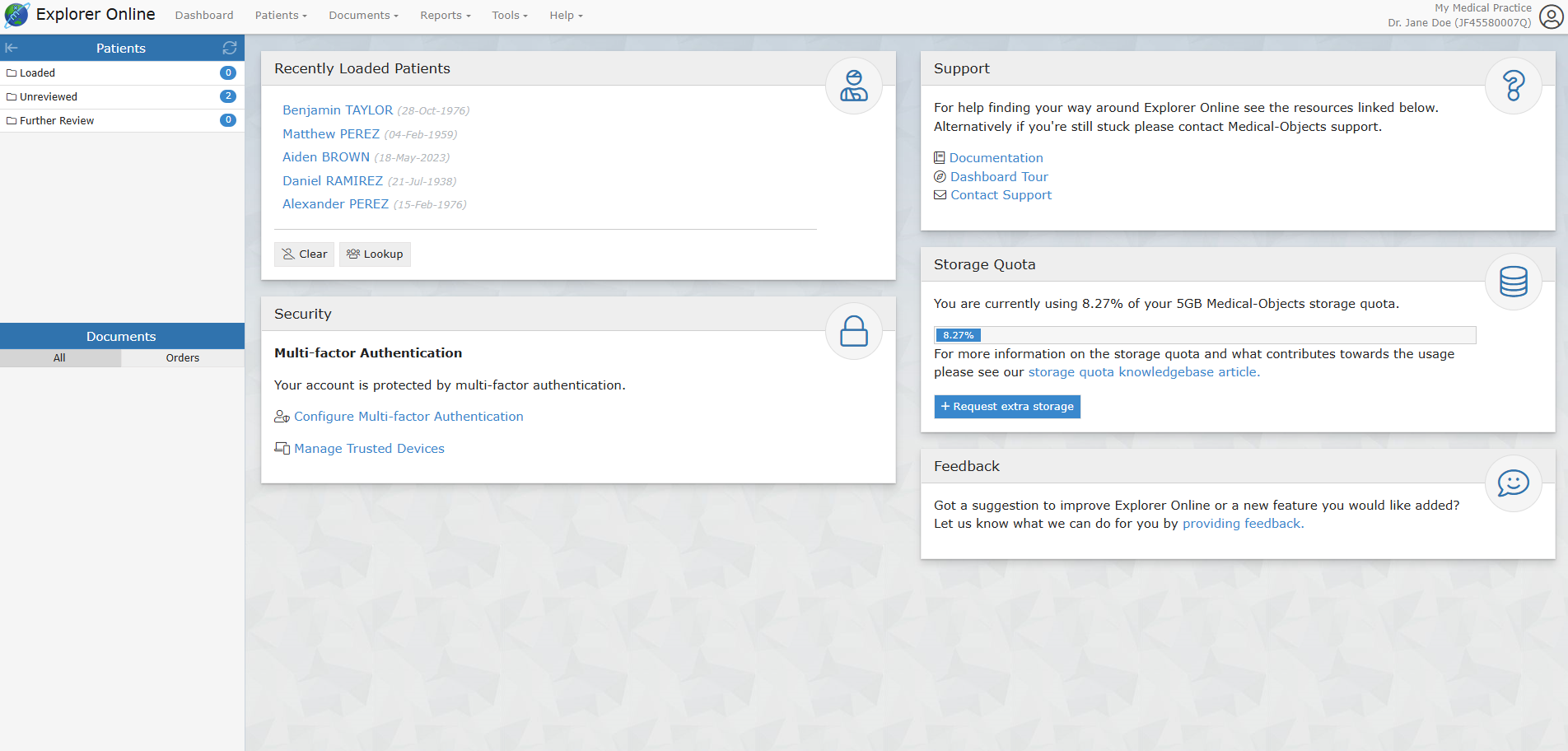
Task: Switch to the Orders documents tab
Action: (182, 358)
